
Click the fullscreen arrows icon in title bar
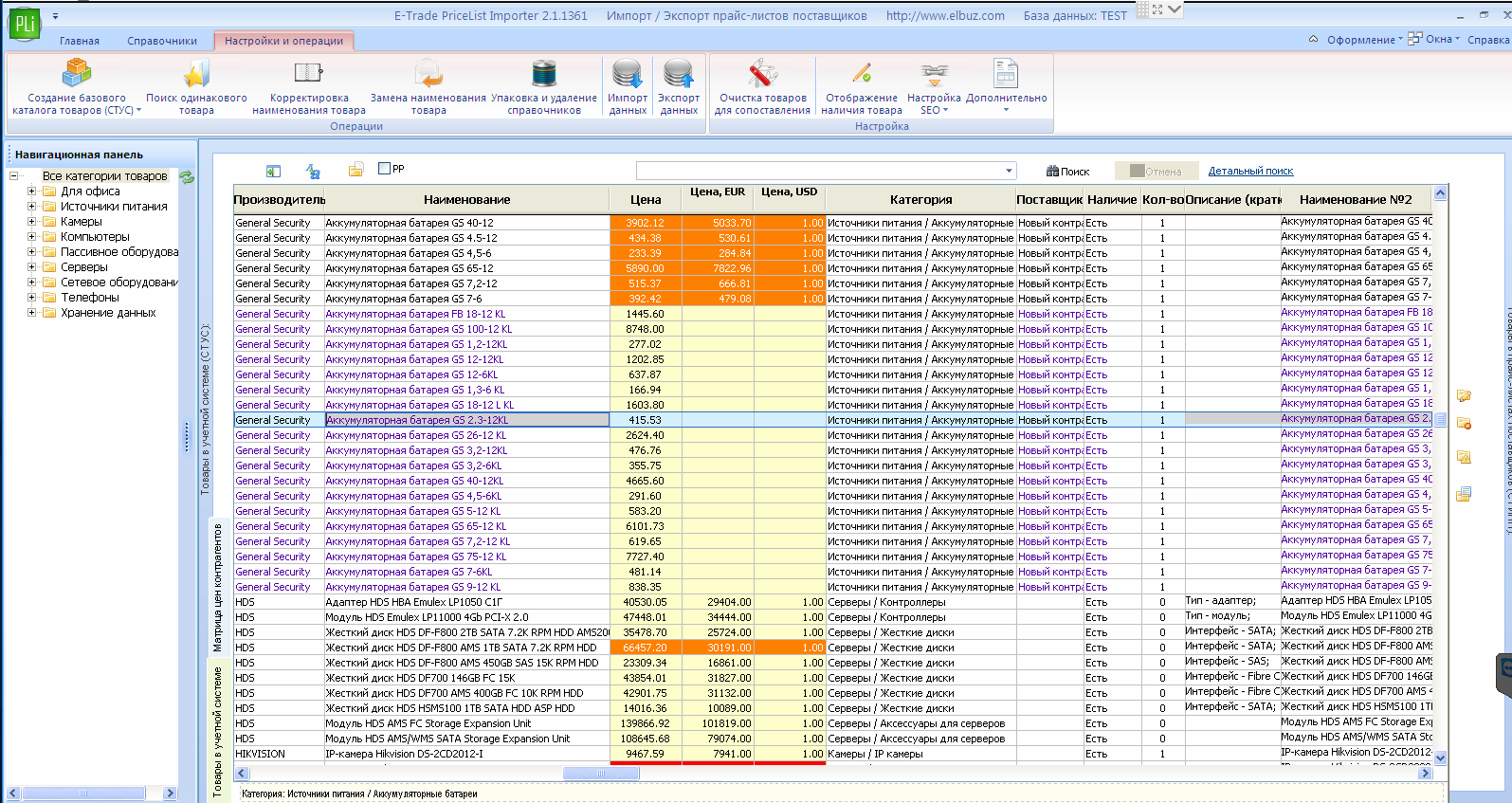point(1157,9)
